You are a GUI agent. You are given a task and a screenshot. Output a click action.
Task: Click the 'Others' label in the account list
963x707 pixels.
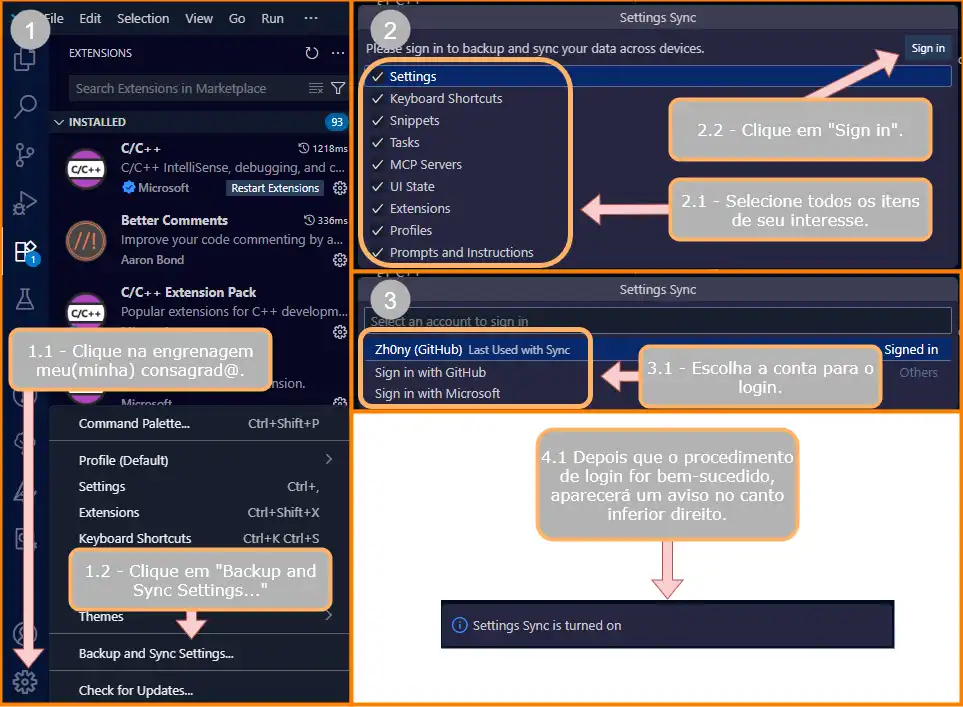tap(918, 372)
